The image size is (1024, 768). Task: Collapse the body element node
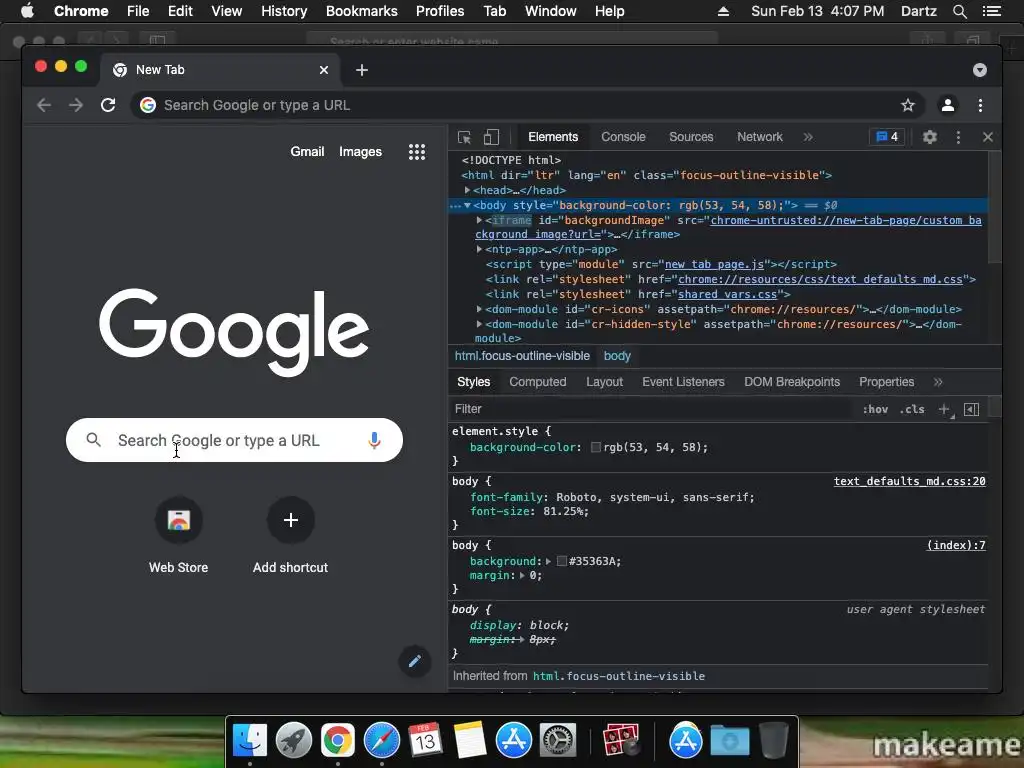pos(467,206)
